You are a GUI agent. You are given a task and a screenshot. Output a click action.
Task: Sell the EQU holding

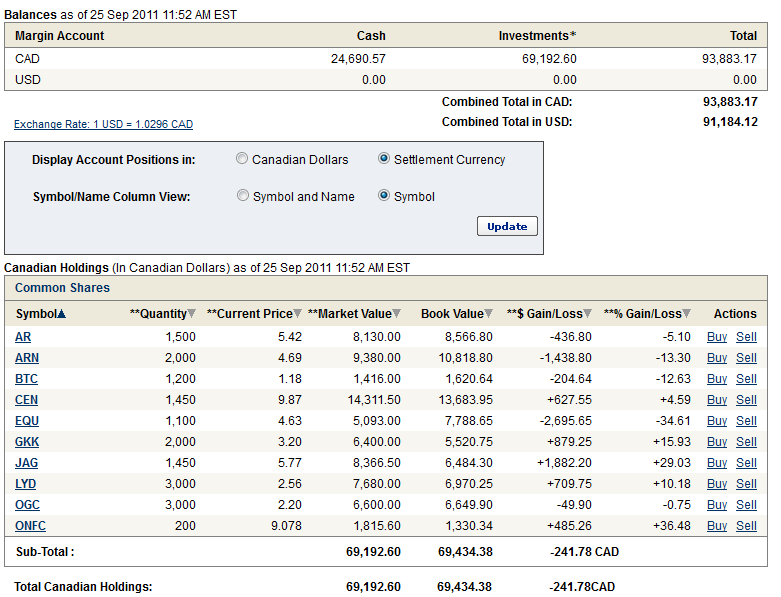[x=746, y=421]
